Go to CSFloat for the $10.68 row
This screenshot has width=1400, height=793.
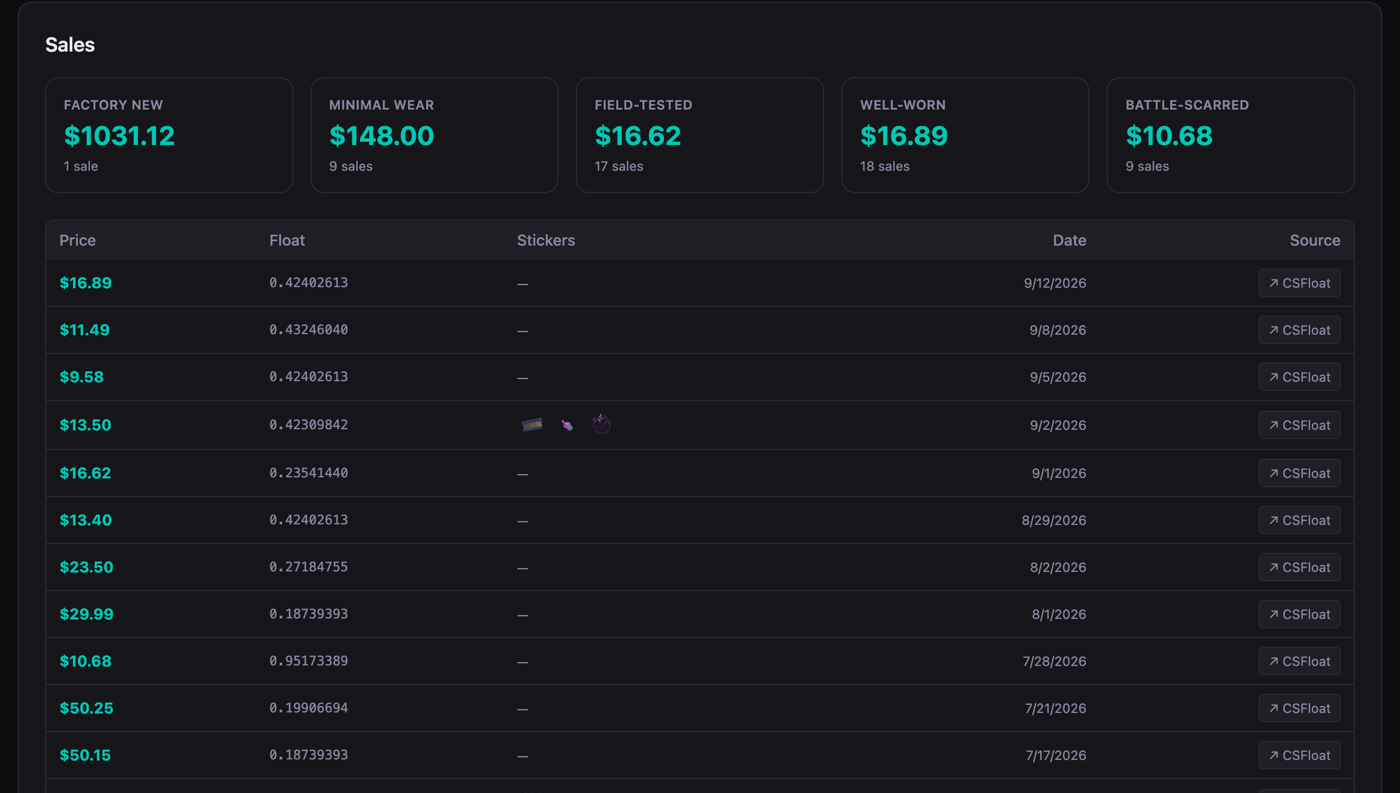[1299, 661]
